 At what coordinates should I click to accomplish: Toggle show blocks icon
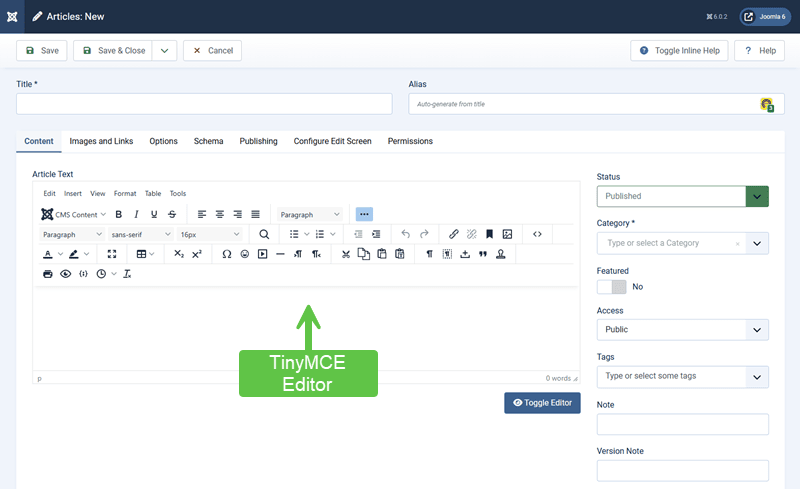click(447, 254)
